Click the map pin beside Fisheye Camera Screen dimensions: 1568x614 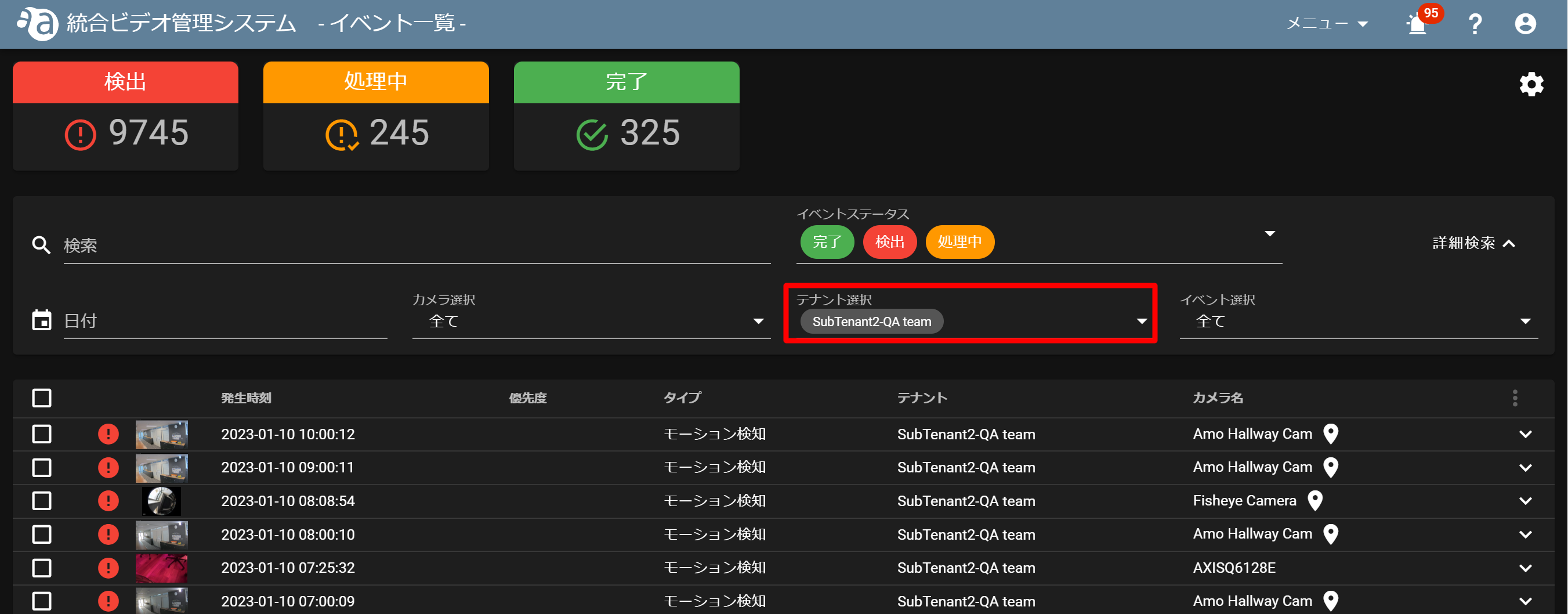1316,501
